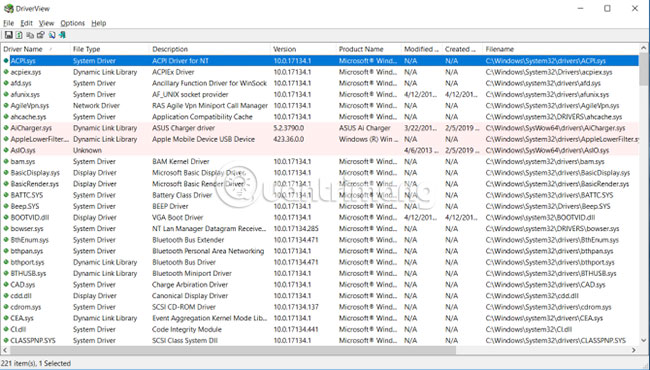
Task: Click the green status dot beside CLASSPNP.SYS
Action: (6, 340)
